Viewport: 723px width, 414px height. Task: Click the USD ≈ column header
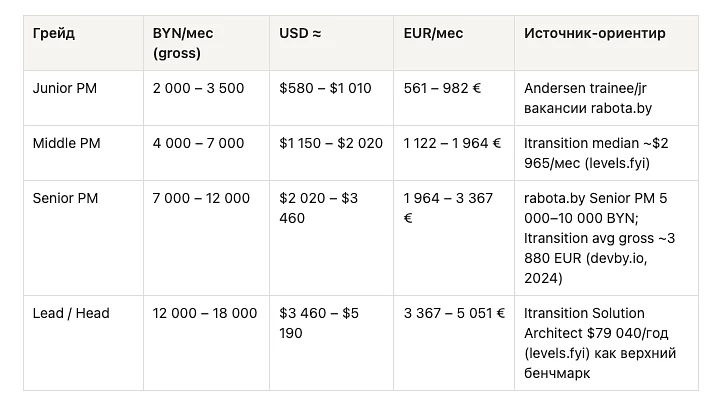[301, 34]
